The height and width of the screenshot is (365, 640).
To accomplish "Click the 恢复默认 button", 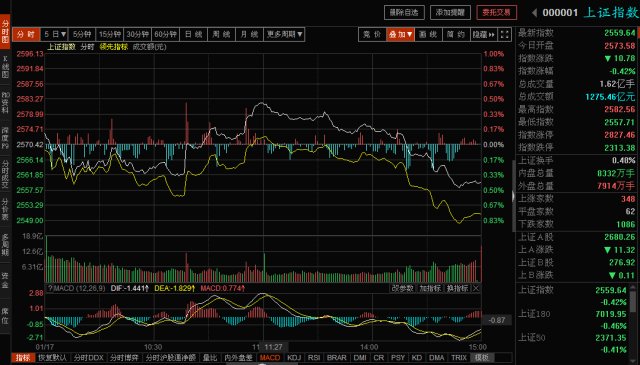I will coord(53,358).
